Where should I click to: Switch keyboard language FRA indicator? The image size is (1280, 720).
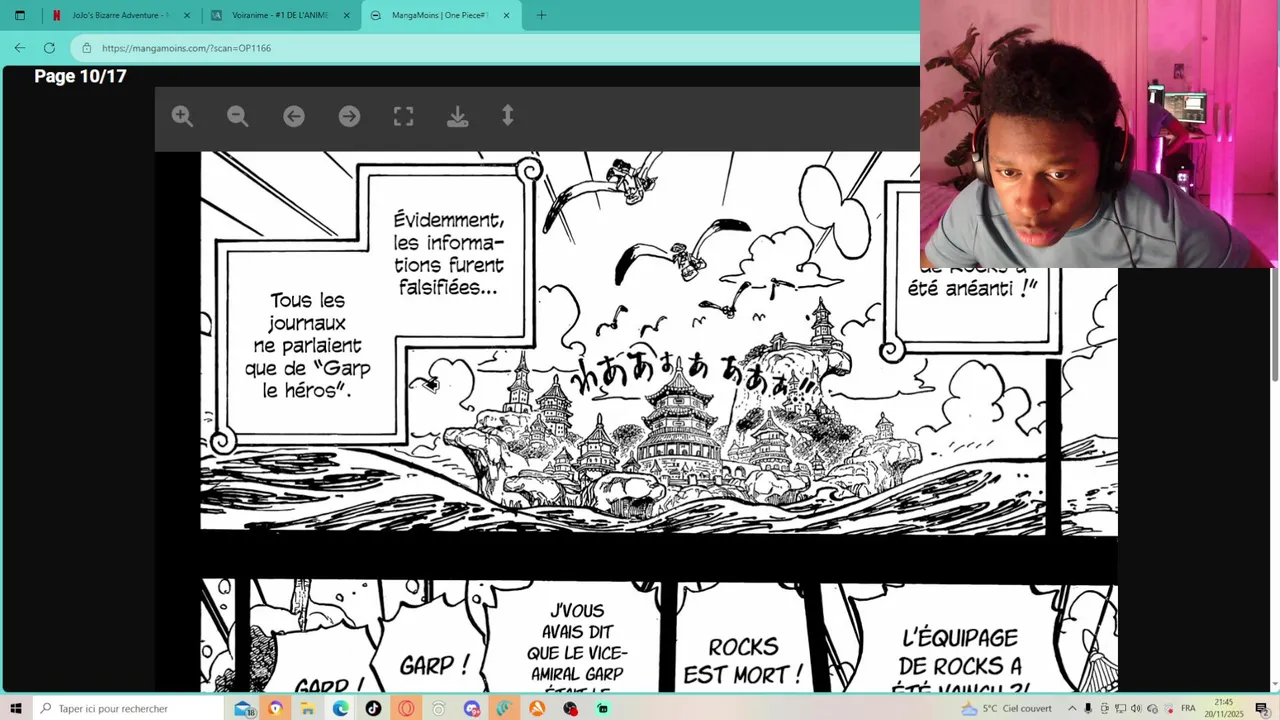[1188, 708]
